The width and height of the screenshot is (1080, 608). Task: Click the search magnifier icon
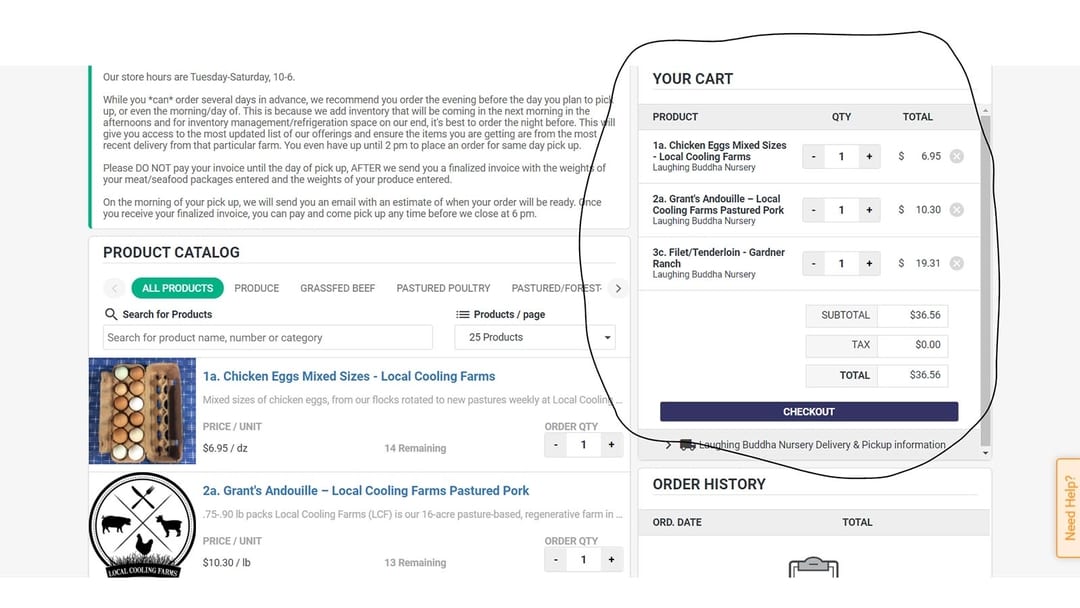pos(110,314)
